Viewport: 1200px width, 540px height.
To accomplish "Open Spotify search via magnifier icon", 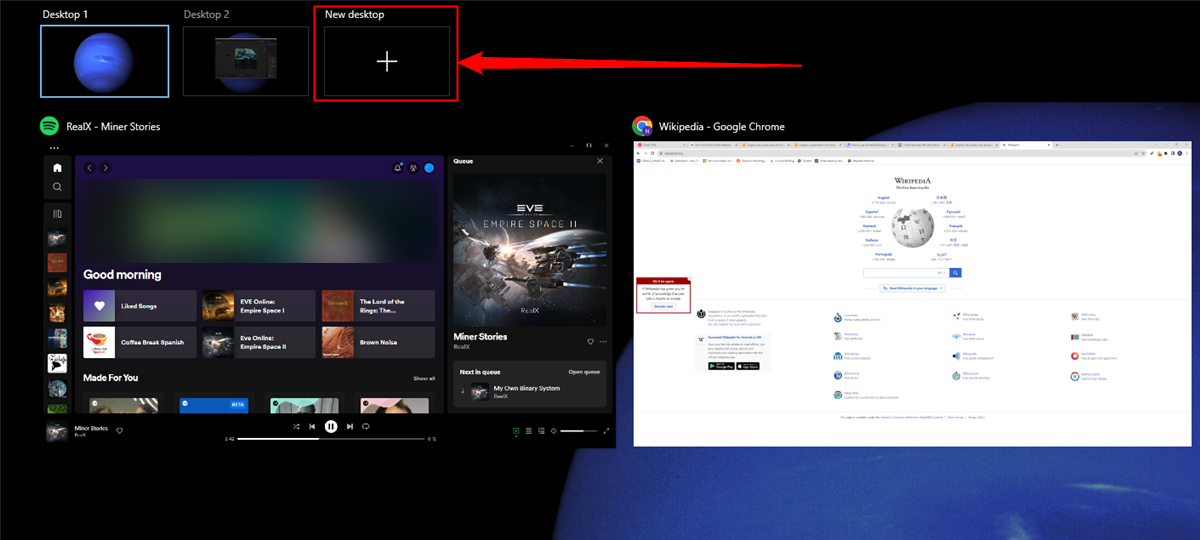I will pyautogui.click(x=57, y=187).
